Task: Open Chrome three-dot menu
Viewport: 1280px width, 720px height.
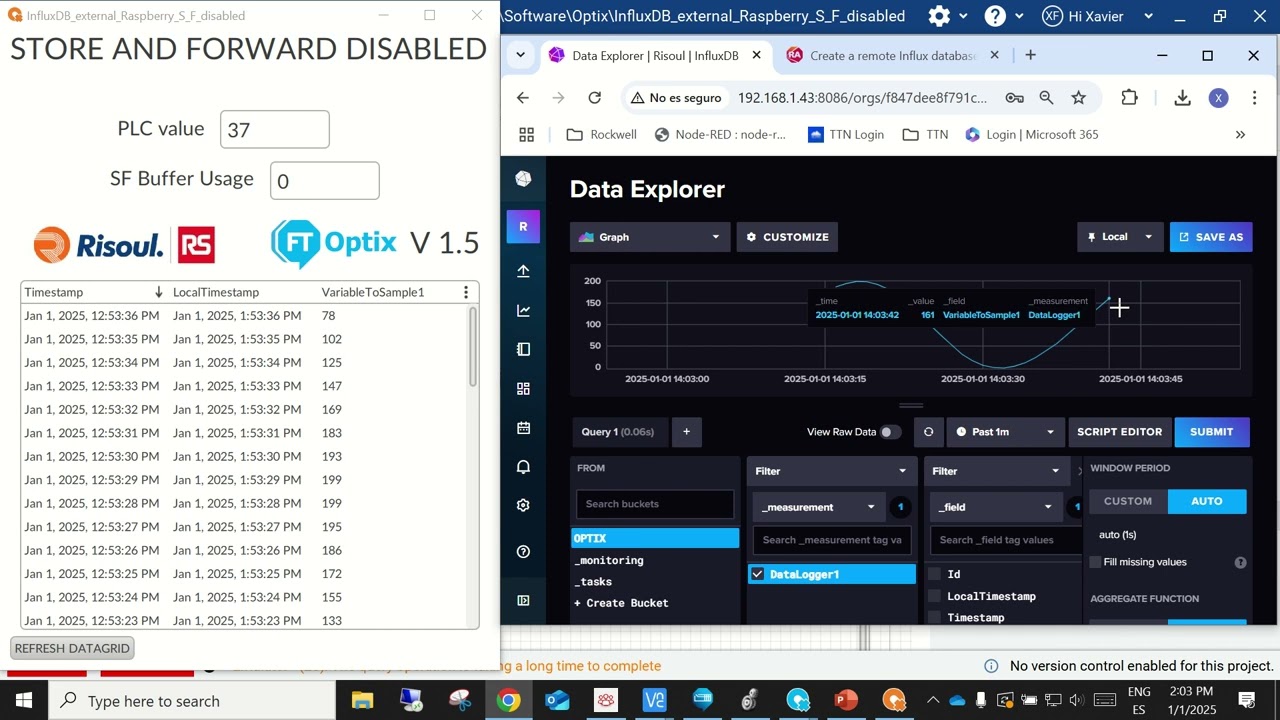Action: tap(1254, 97)
